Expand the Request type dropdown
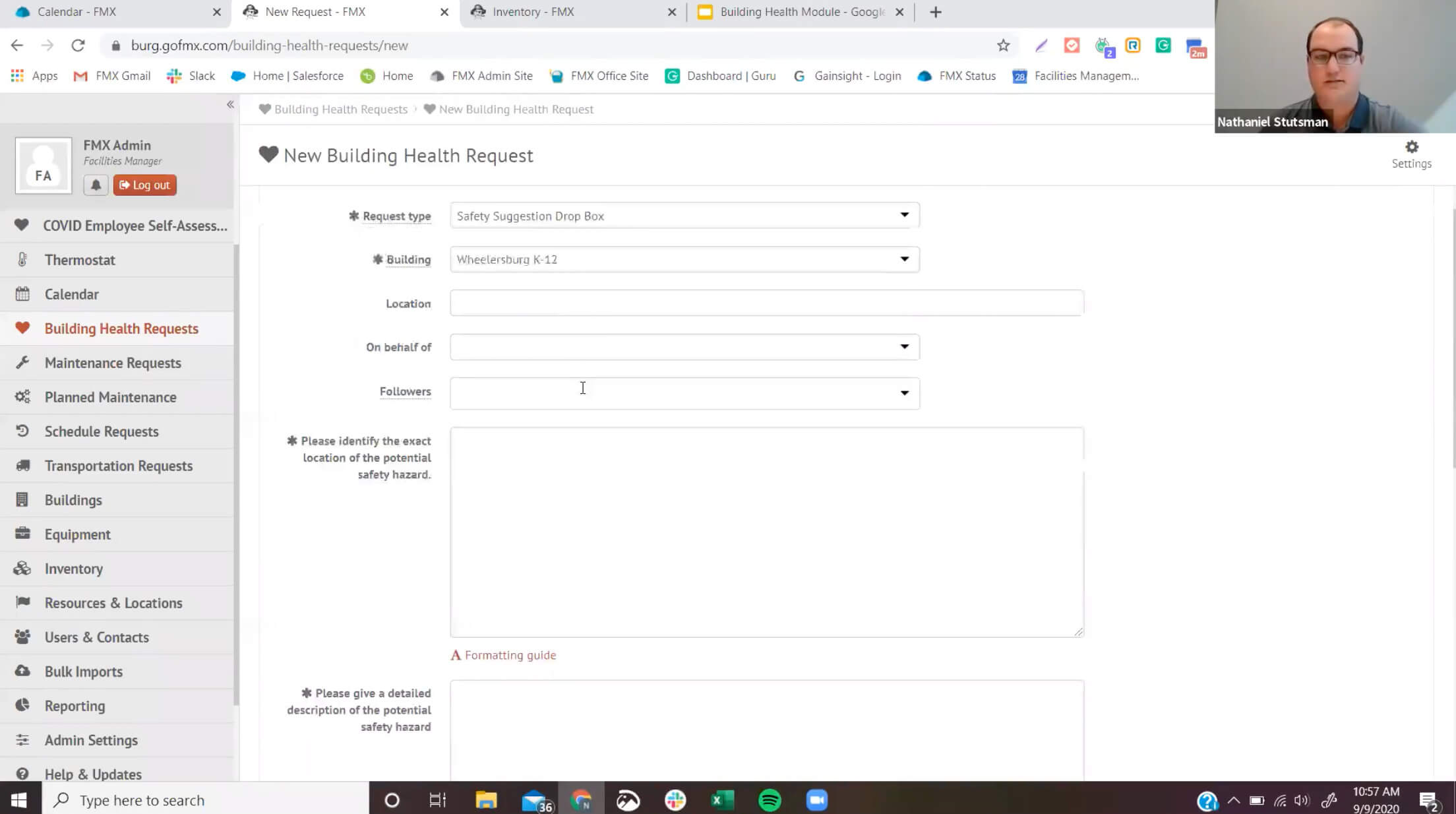The height and width of the screenshot is (814, 1456). point(904,215)
